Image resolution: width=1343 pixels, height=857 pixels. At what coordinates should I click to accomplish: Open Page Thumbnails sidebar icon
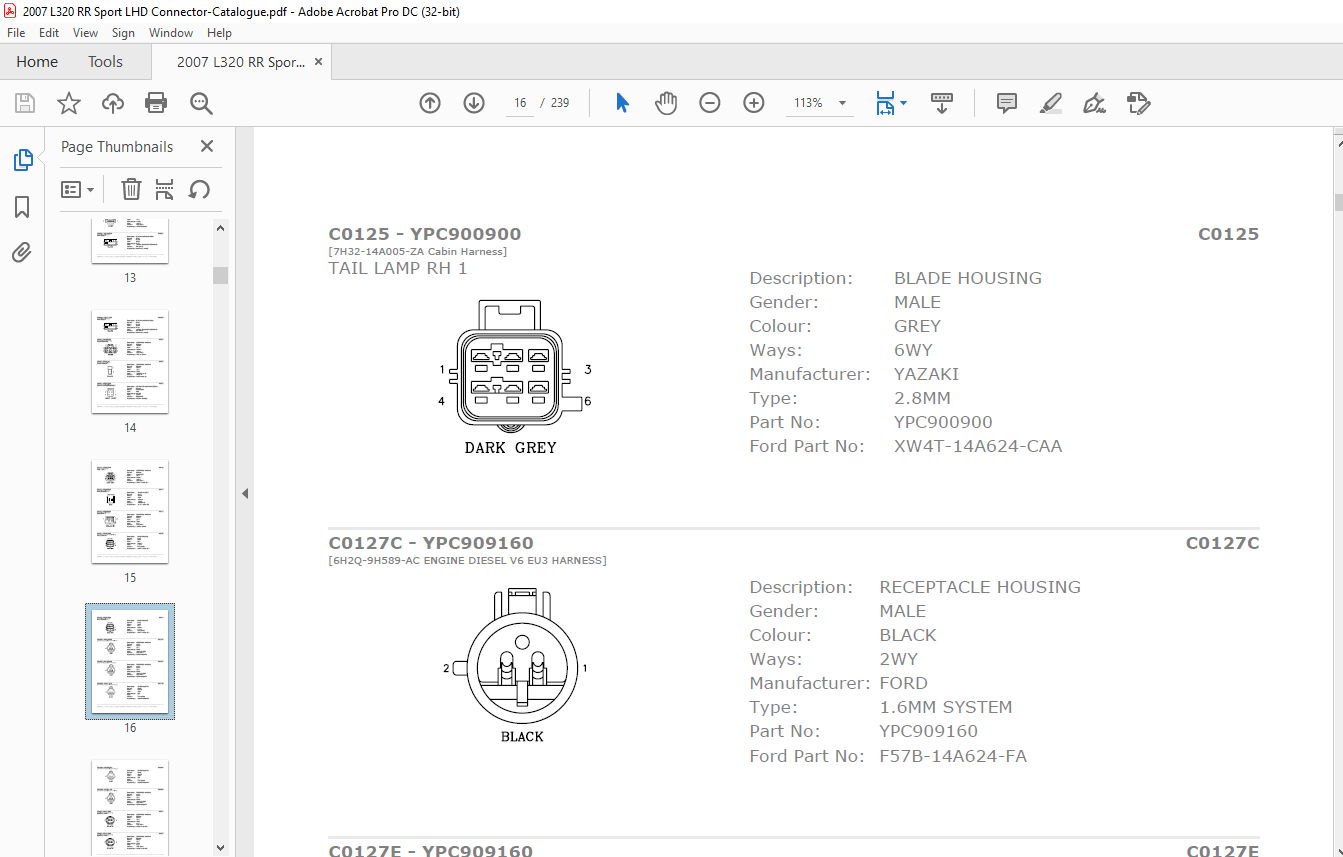tap(22, 160)
